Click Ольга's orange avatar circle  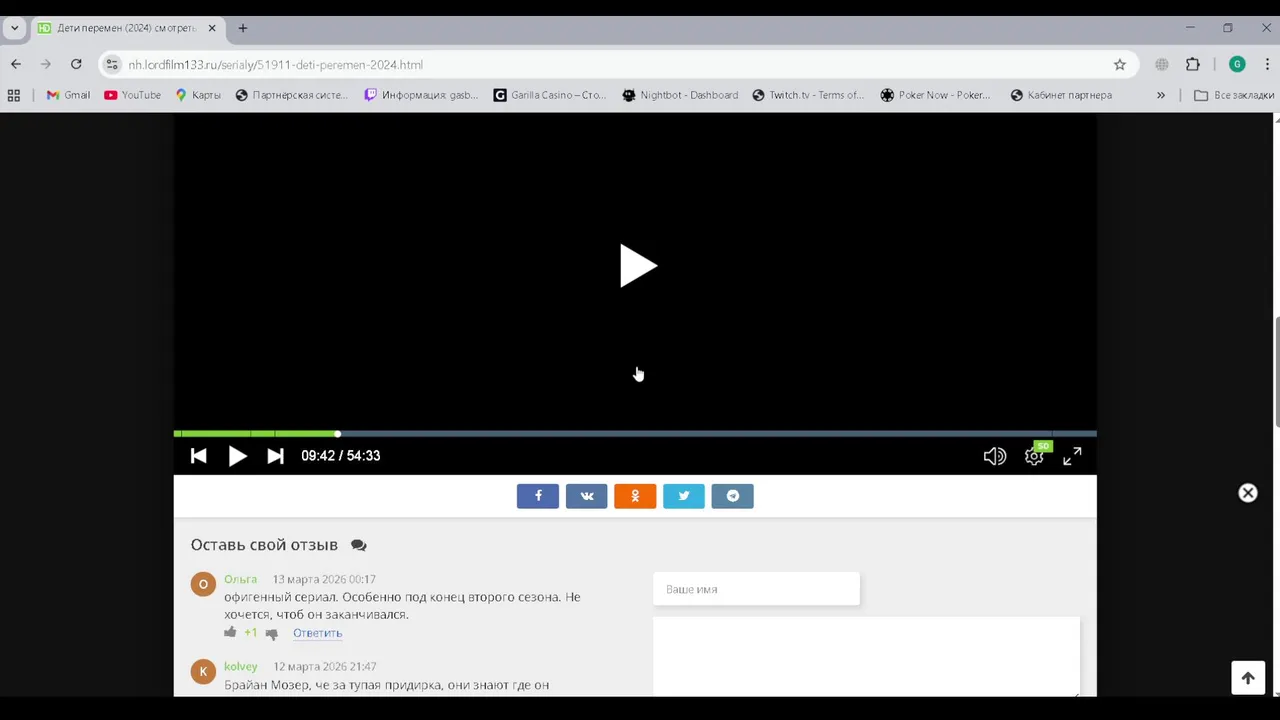pos(203,584)
